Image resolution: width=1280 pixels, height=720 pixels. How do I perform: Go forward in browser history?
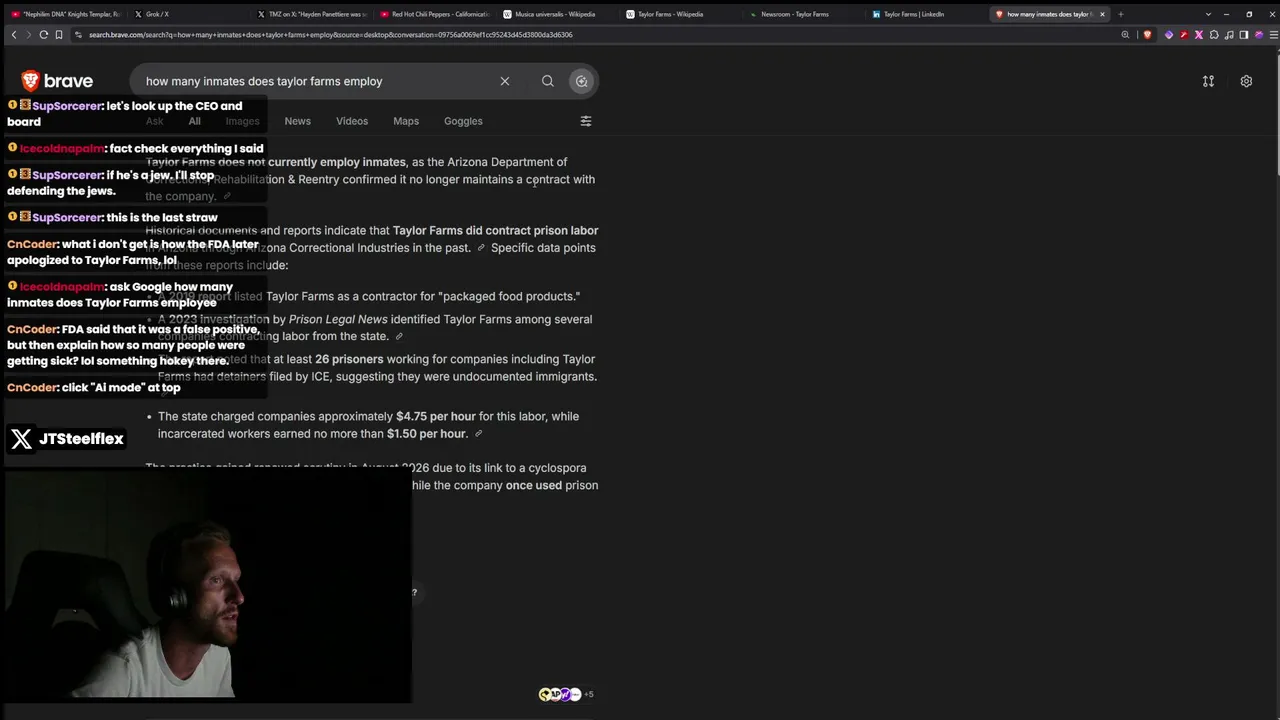click(28, 34)
